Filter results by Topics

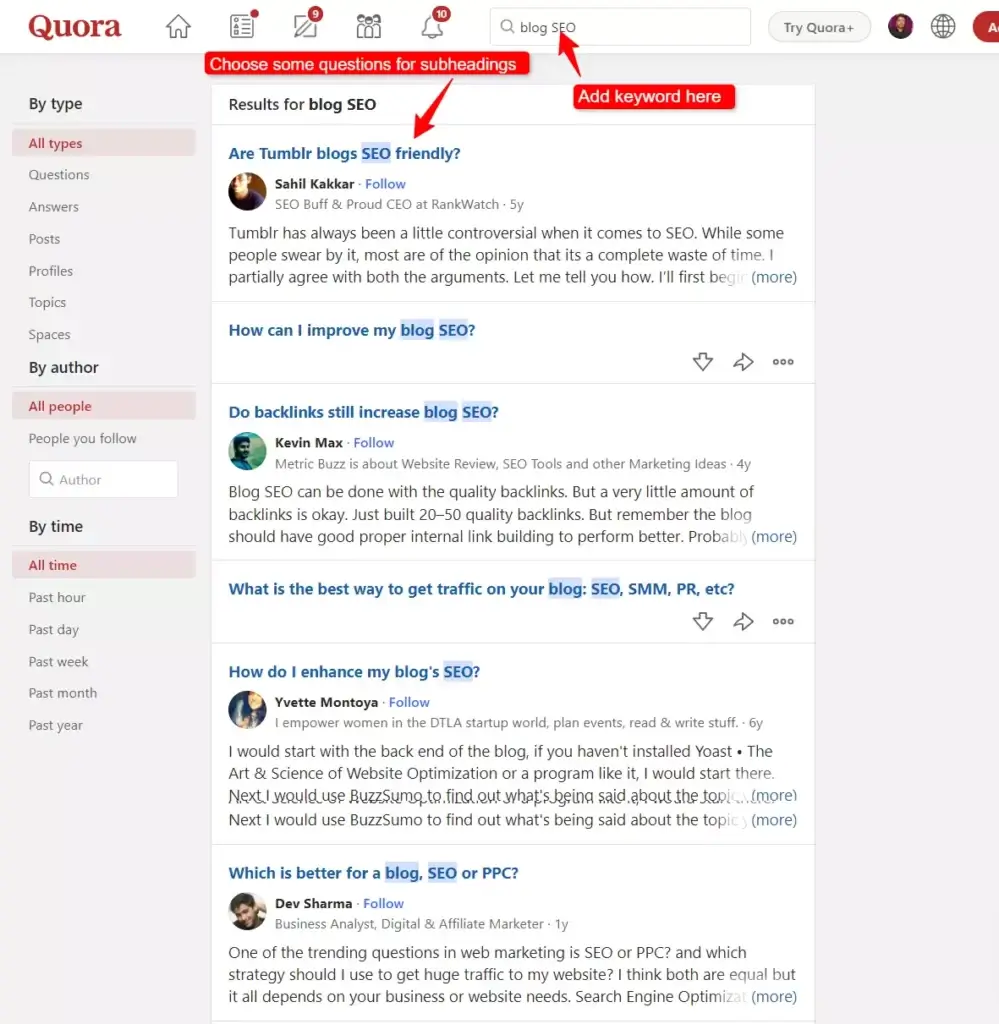tap(47, 302)
